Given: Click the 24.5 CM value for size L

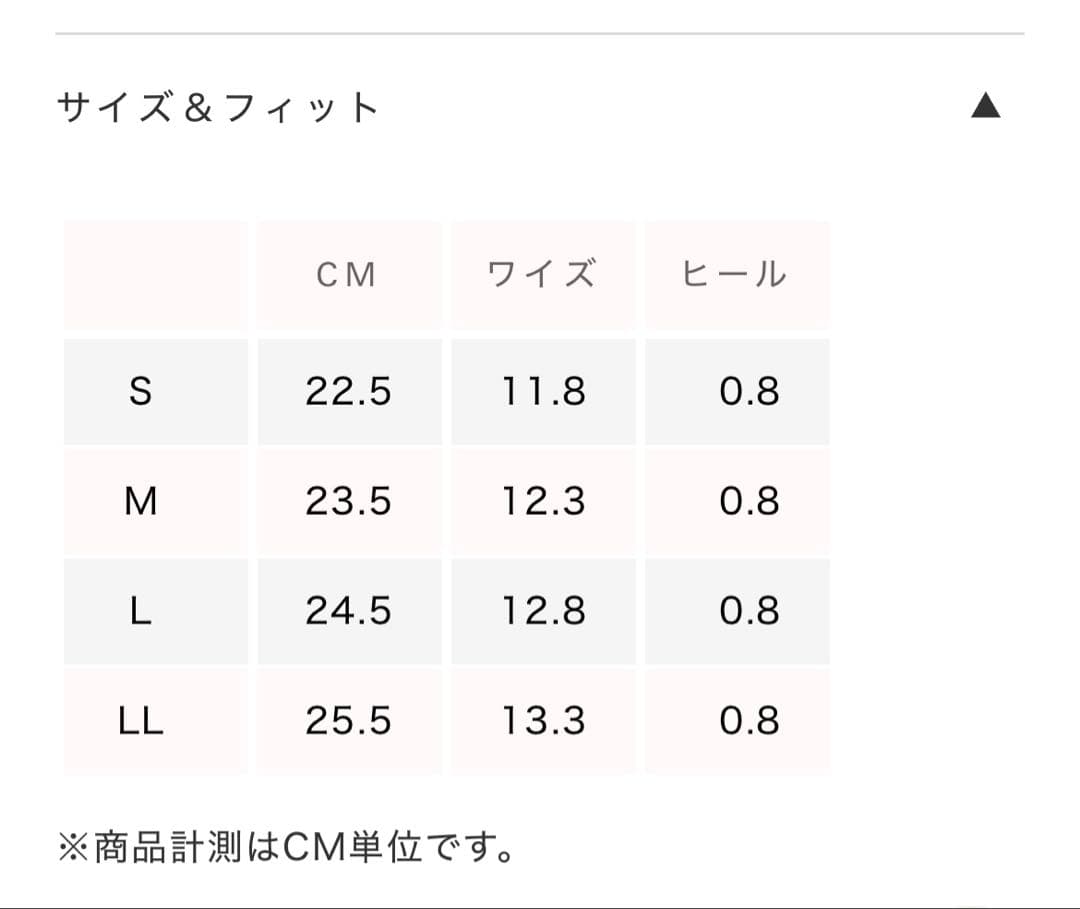Looking at the screenshot, I should [348, 611].
